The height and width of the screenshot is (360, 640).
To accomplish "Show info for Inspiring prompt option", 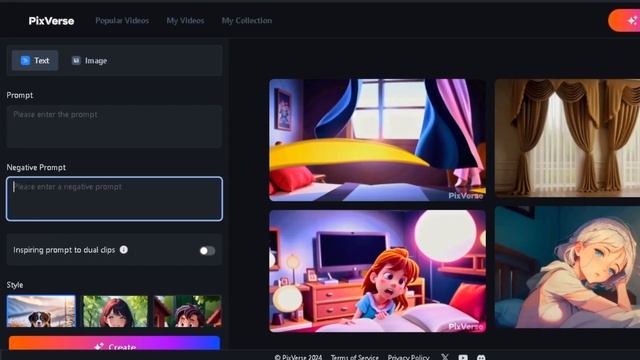I will coord(124,249).
